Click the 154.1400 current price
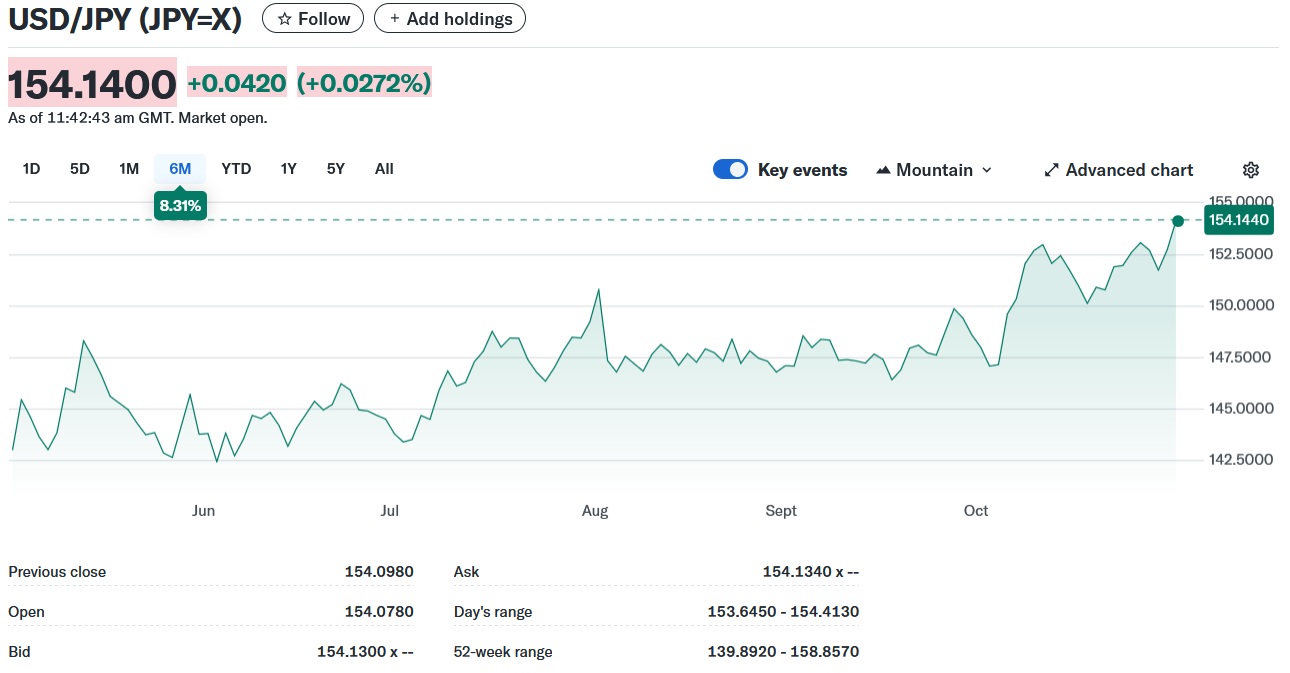This screenshot has width=1290, height=673. (92, 83)
